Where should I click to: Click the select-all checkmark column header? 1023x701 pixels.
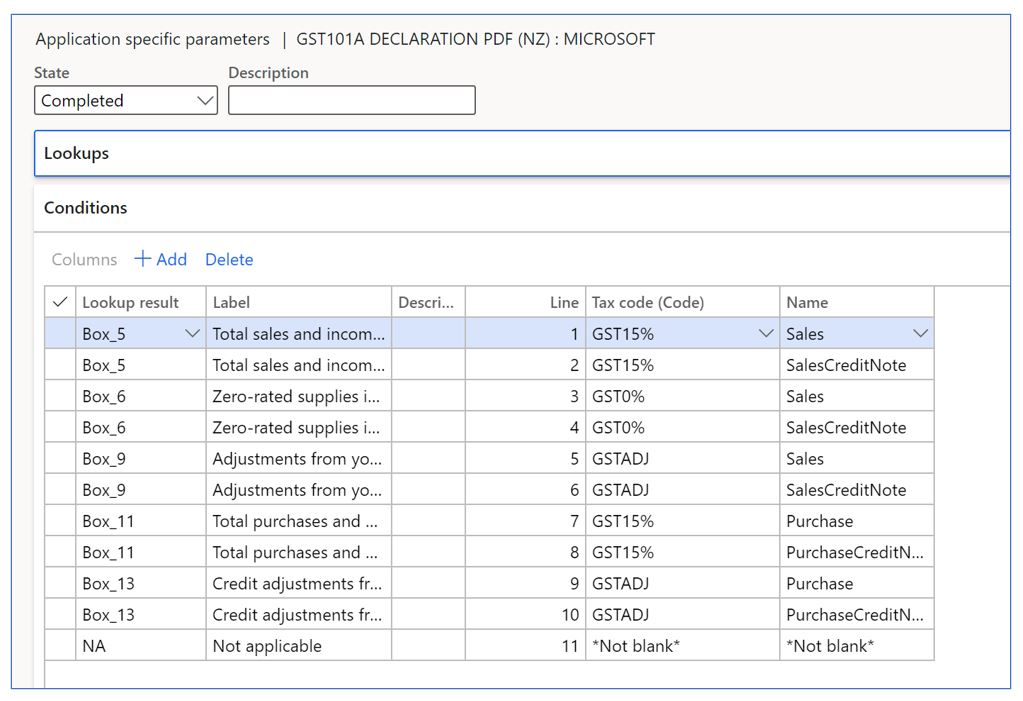[x=60, y=302]
